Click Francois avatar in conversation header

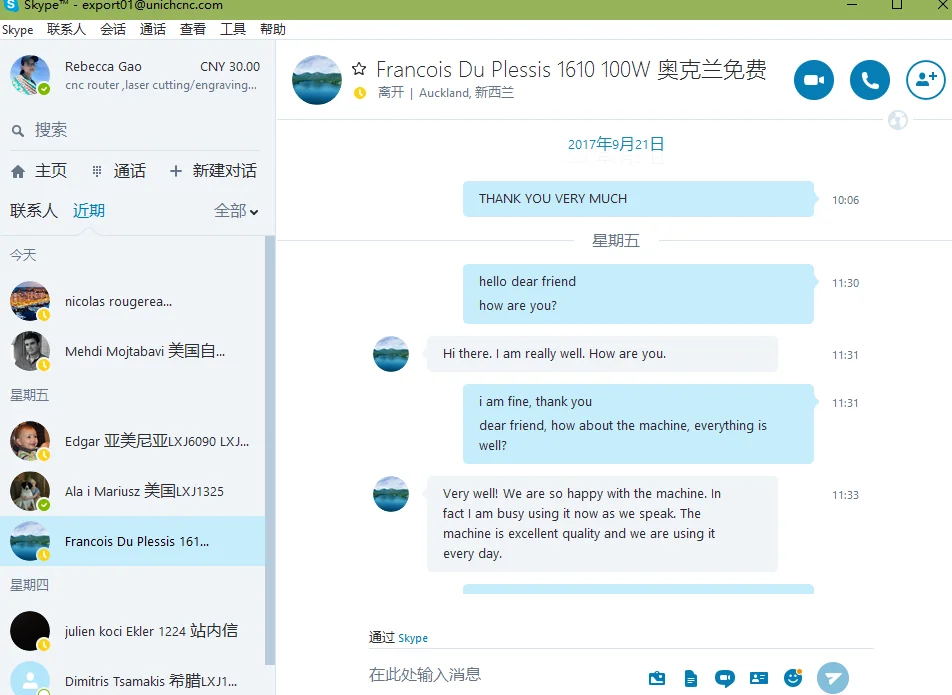[316, 80]
